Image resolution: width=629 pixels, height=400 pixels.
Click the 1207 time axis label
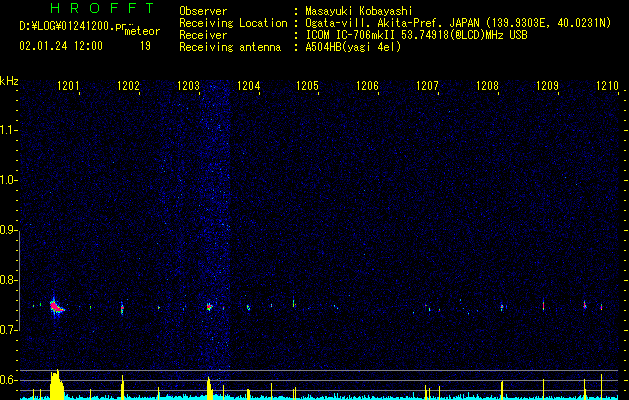(x=427, y=85)
